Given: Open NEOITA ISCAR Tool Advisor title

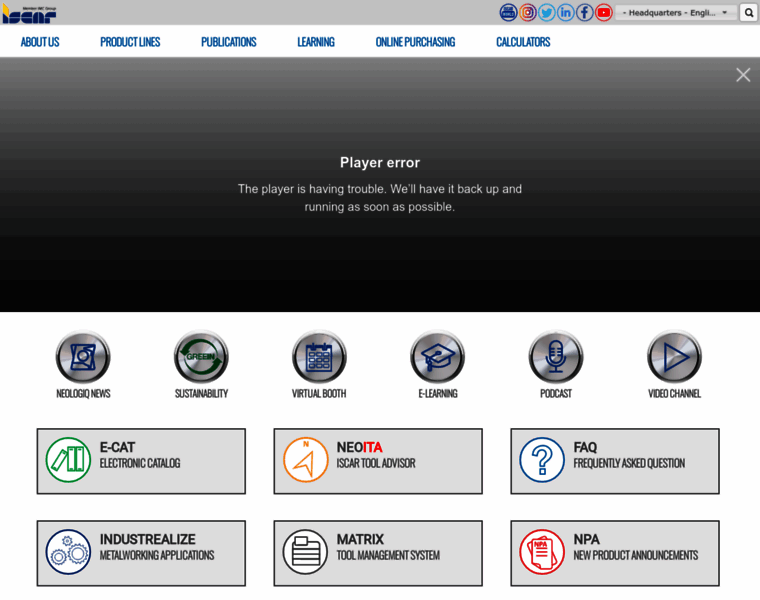Looking at the screenshot, I should (376, 455).
